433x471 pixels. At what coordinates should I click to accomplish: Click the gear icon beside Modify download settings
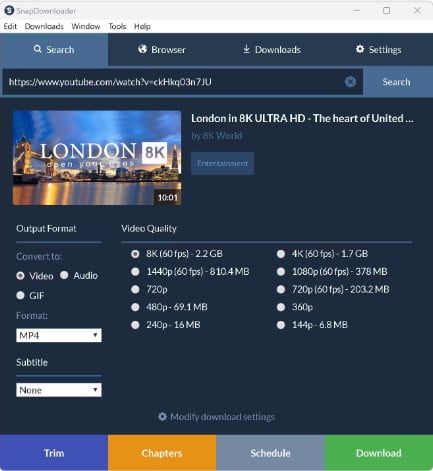[162, 417]
